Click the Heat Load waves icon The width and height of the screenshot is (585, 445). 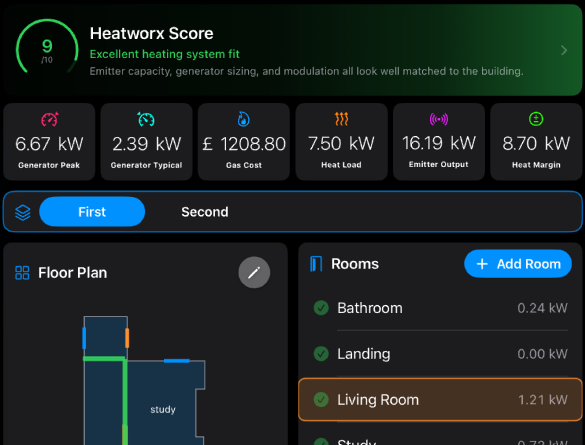point(341,119)
